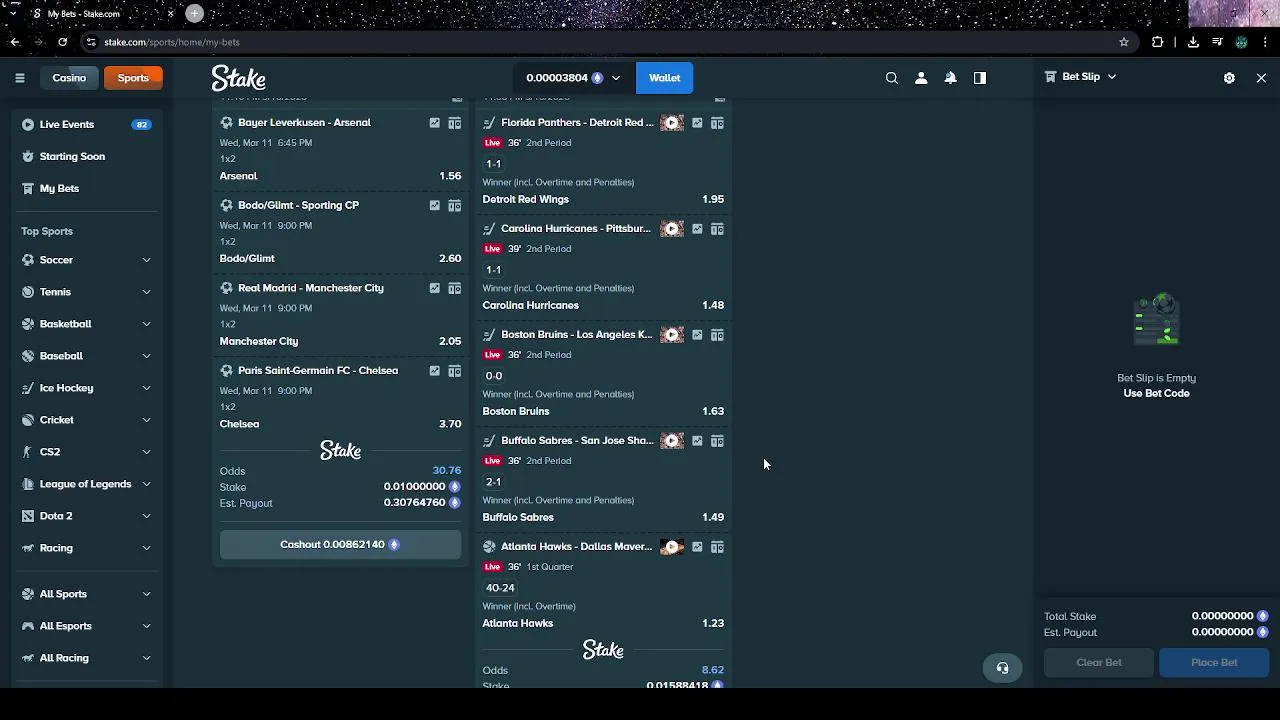Image resolution: width=1280 pixels, height=720 pixels.
Task: Open scoreboard icon for Carolina Hurricanes match
Action: (x=717, y=229)
